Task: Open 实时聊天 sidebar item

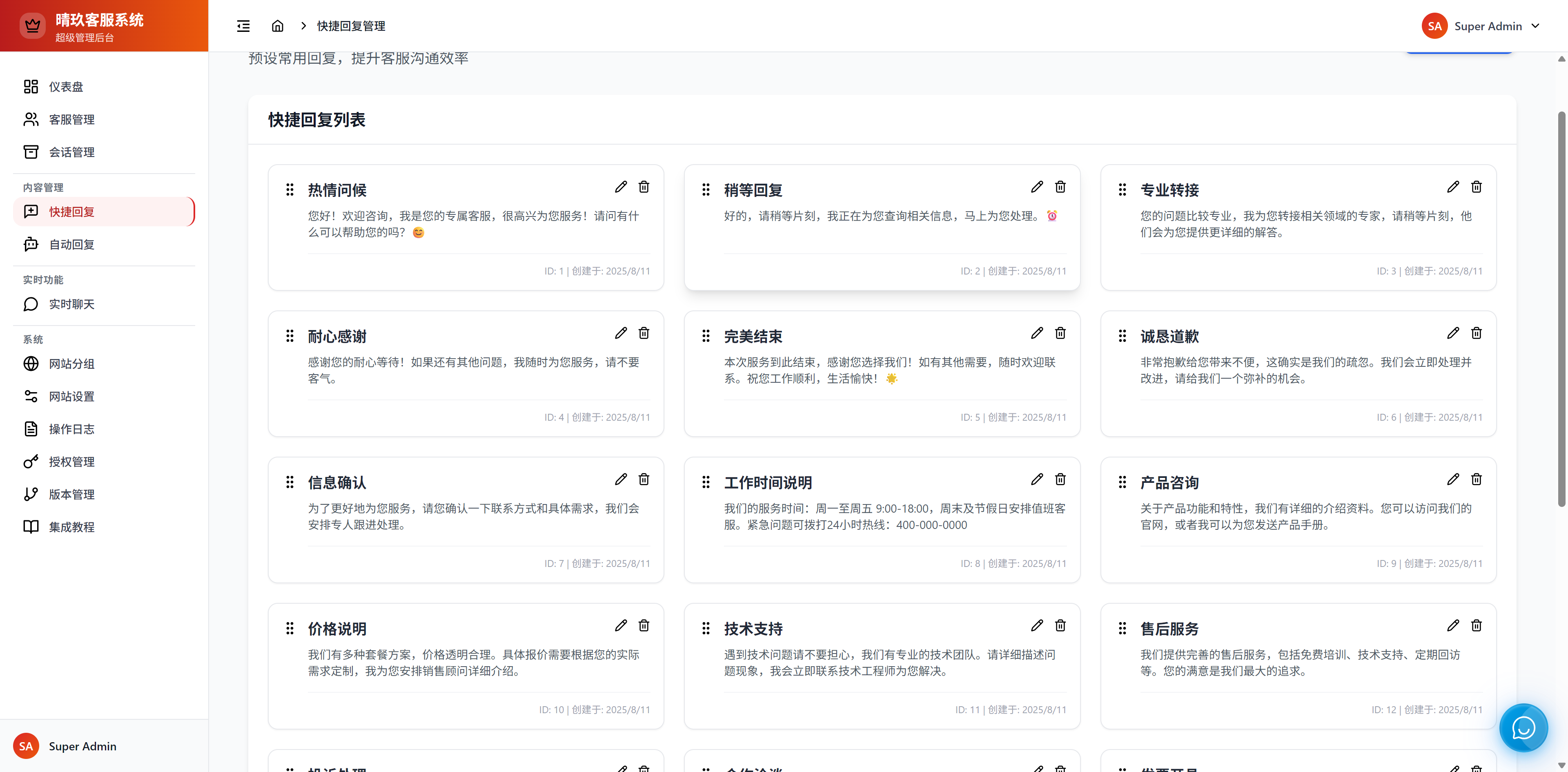Action: (x=71, y=304)
